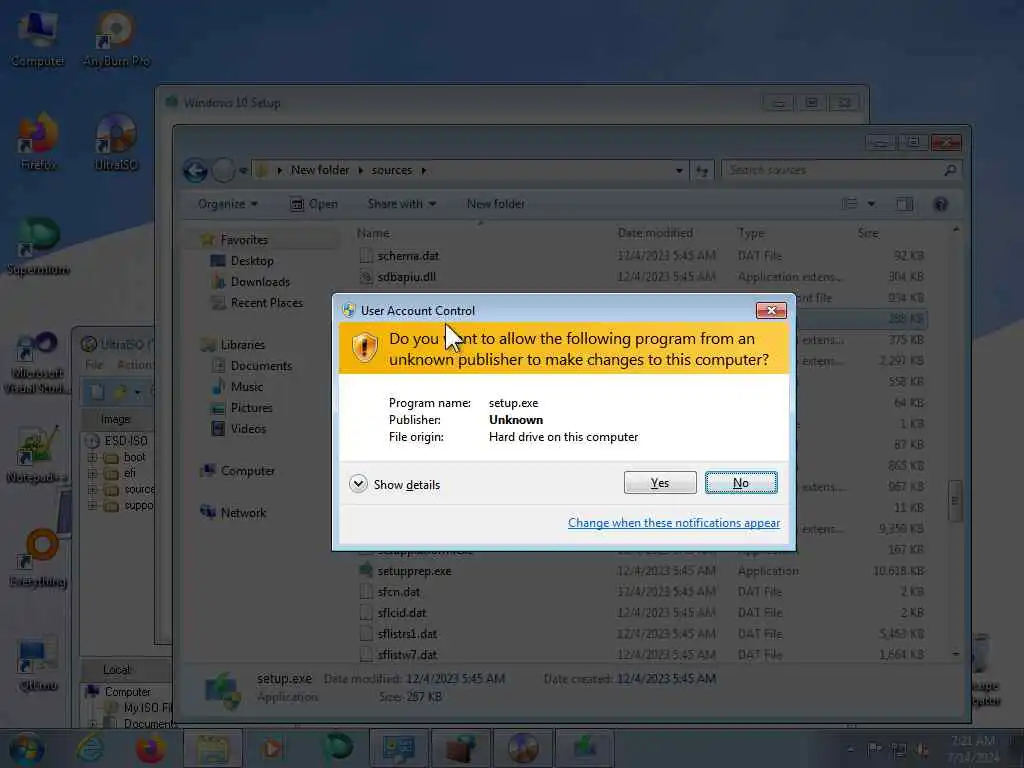Select Network in navigation pane
This screenshot has height=768, width=1024.
point(243,513)
